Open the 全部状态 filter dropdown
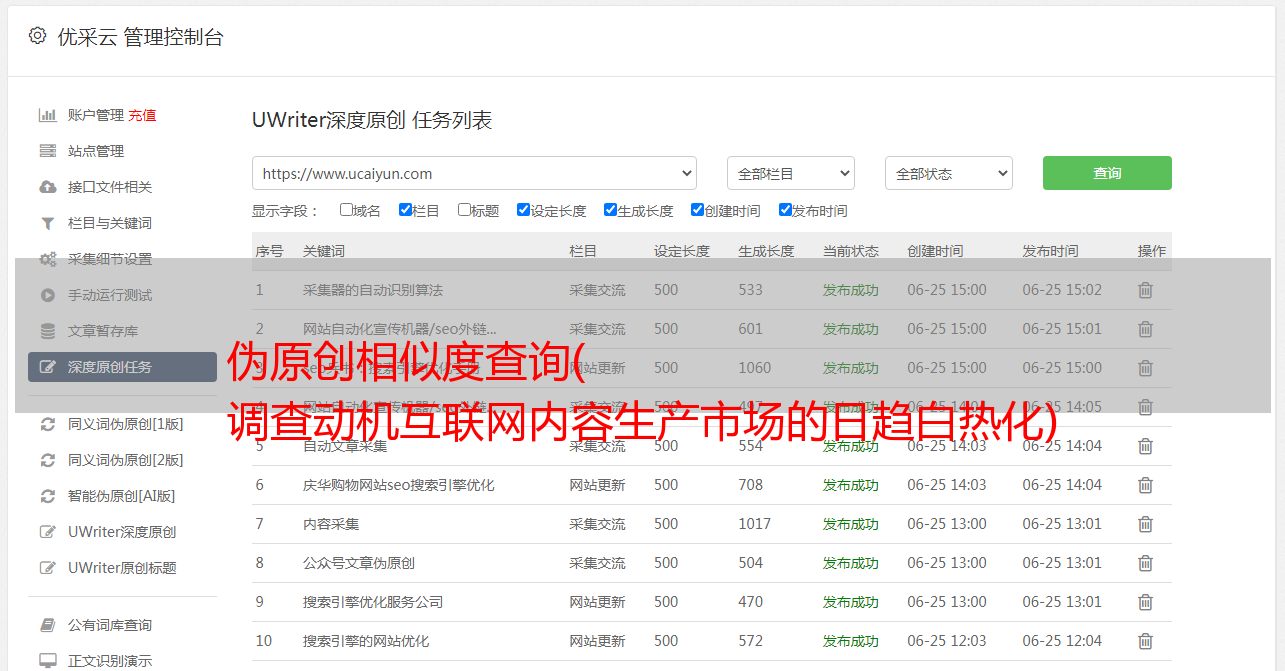Screen dimensions: 1285x671 click(948, 173)
